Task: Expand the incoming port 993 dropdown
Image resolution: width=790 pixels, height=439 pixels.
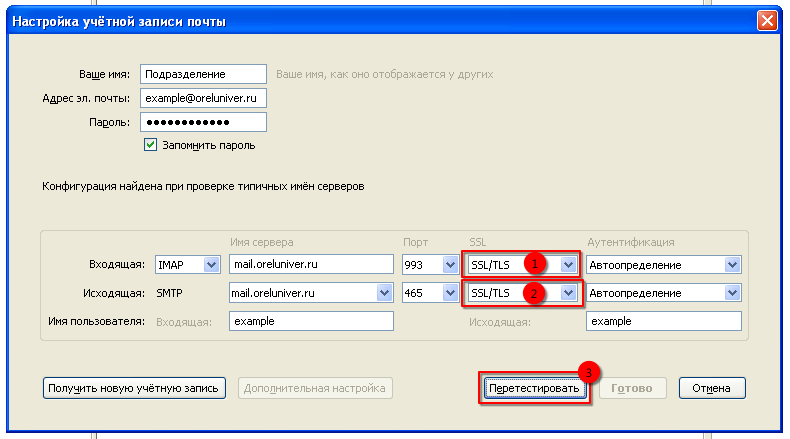Action: 430,265
